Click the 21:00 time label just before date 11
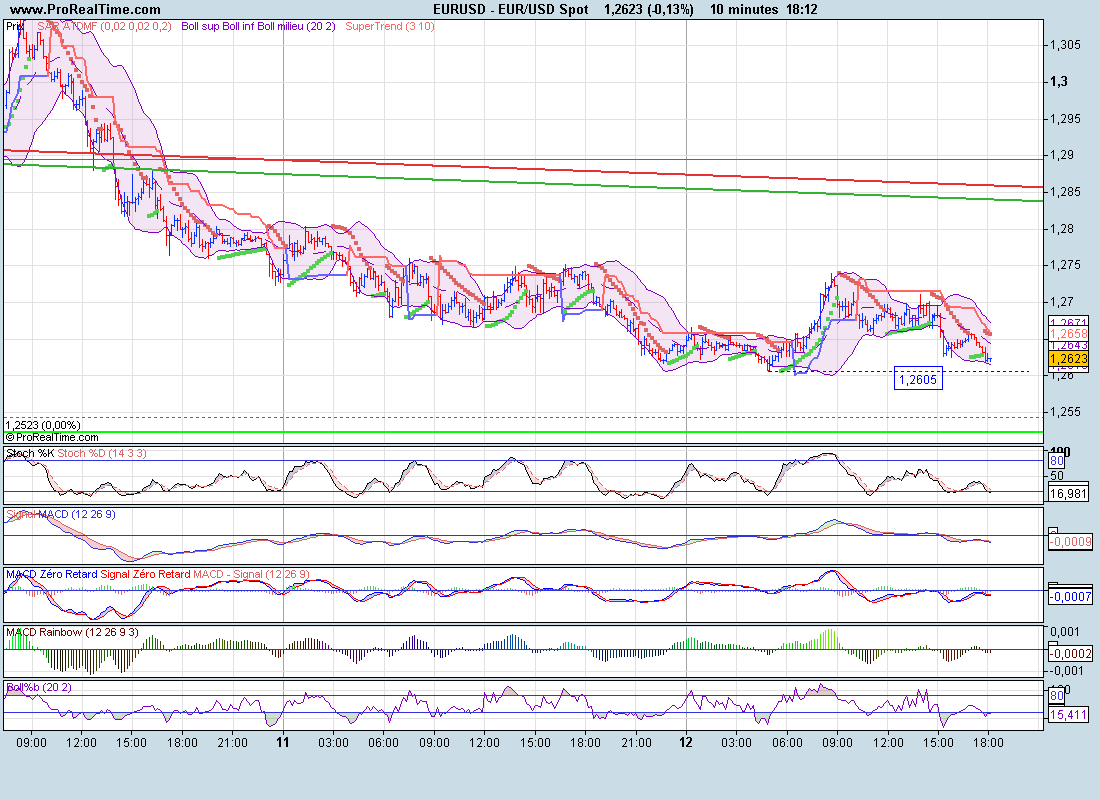 [x=232, y=742]
